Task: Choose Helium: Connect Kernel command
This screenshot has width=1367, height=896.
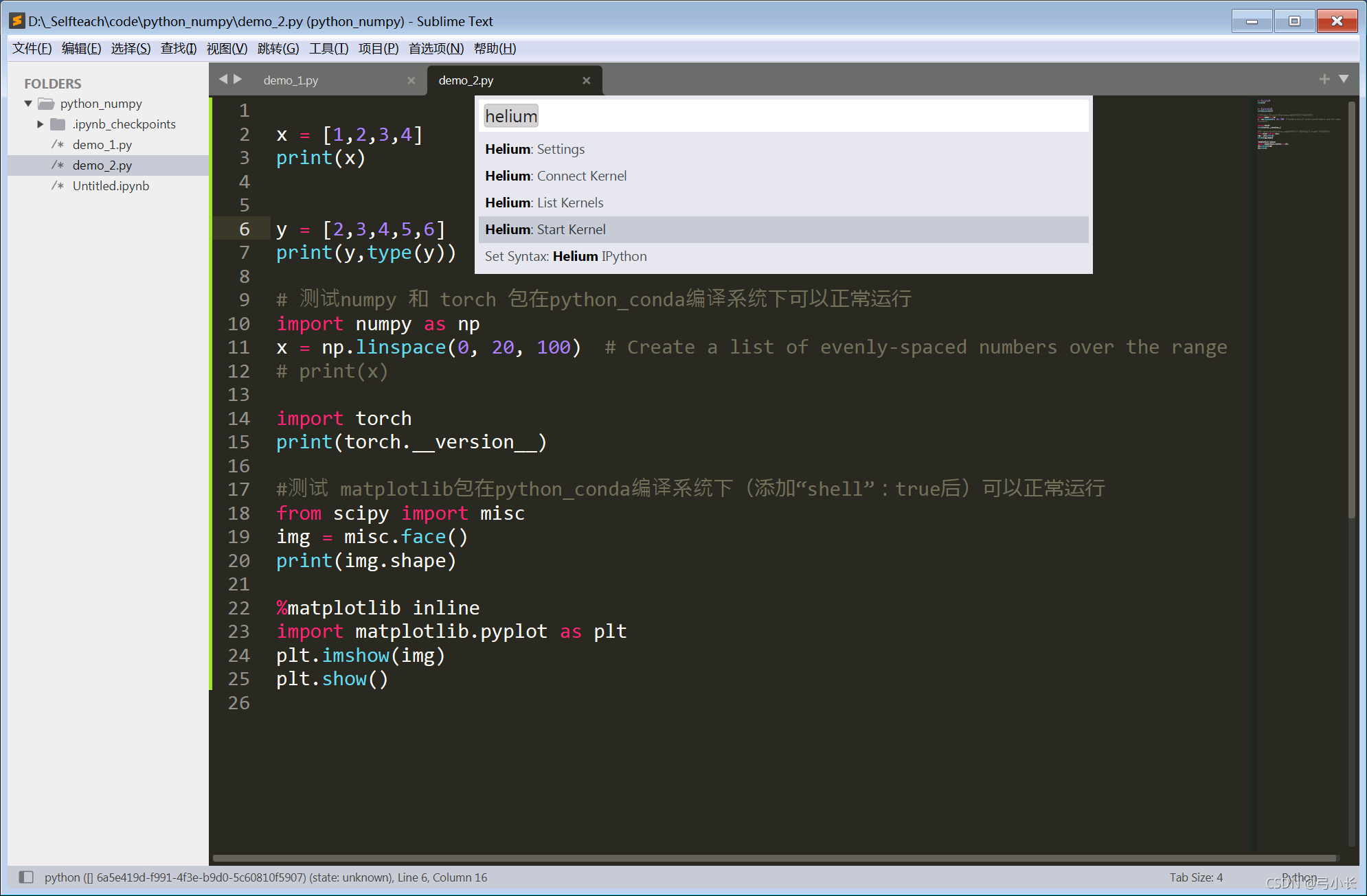Action: point(784,176)
